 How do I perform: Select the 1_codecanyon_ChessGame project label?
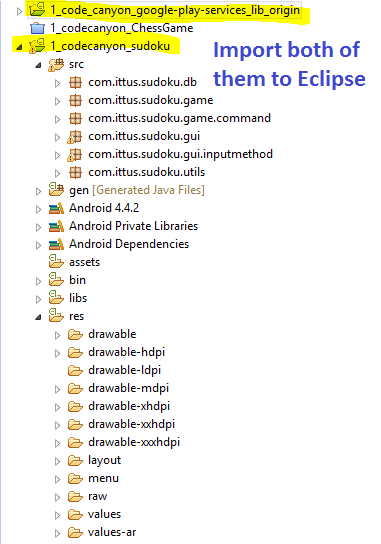click(121, 28)
